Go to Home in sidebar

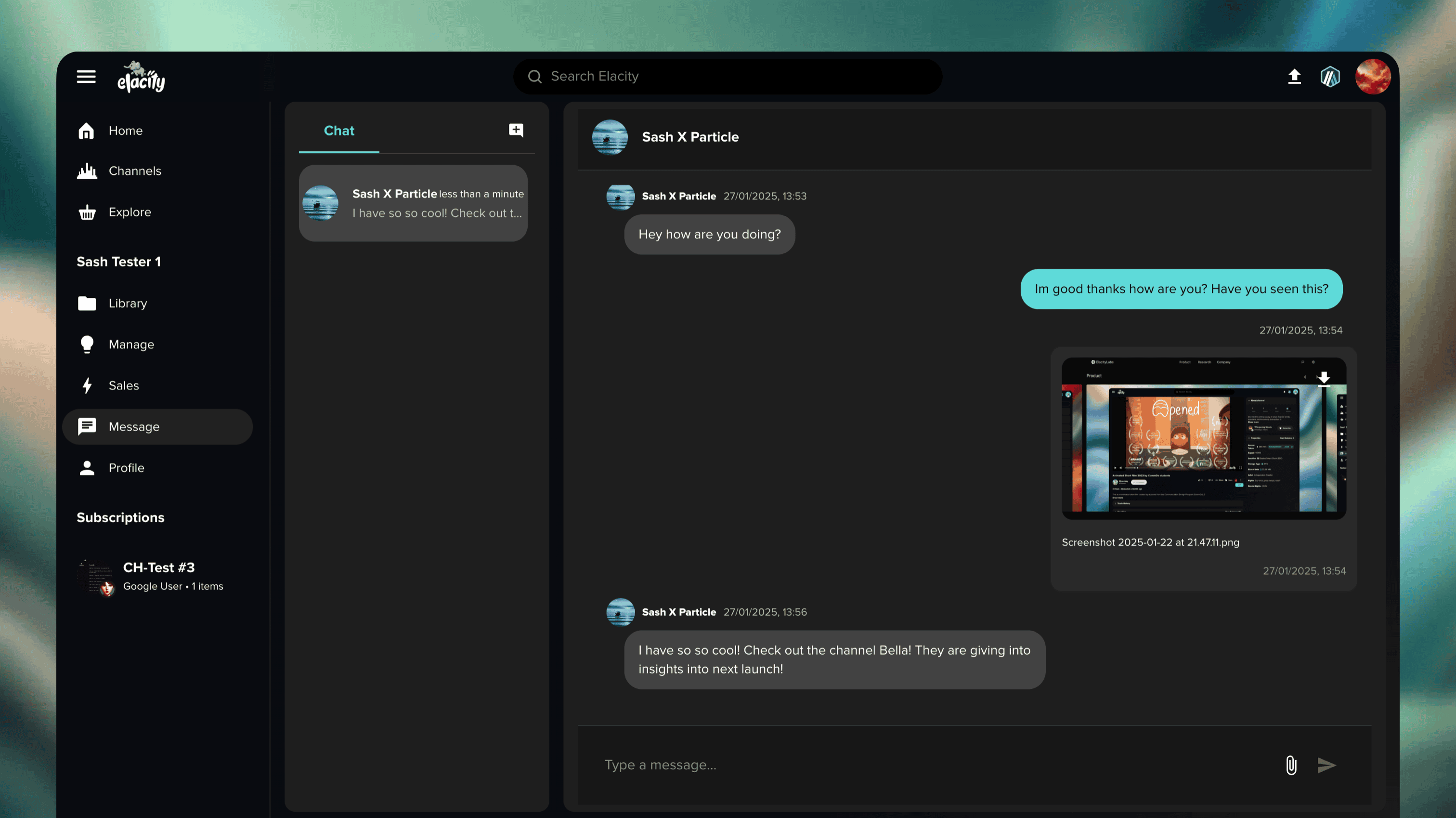click(x=126, y=131)
